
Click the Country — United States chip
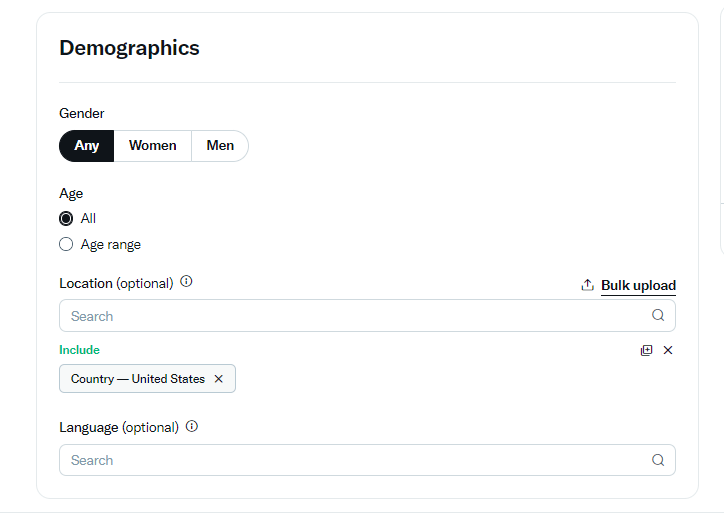[147, 379]
